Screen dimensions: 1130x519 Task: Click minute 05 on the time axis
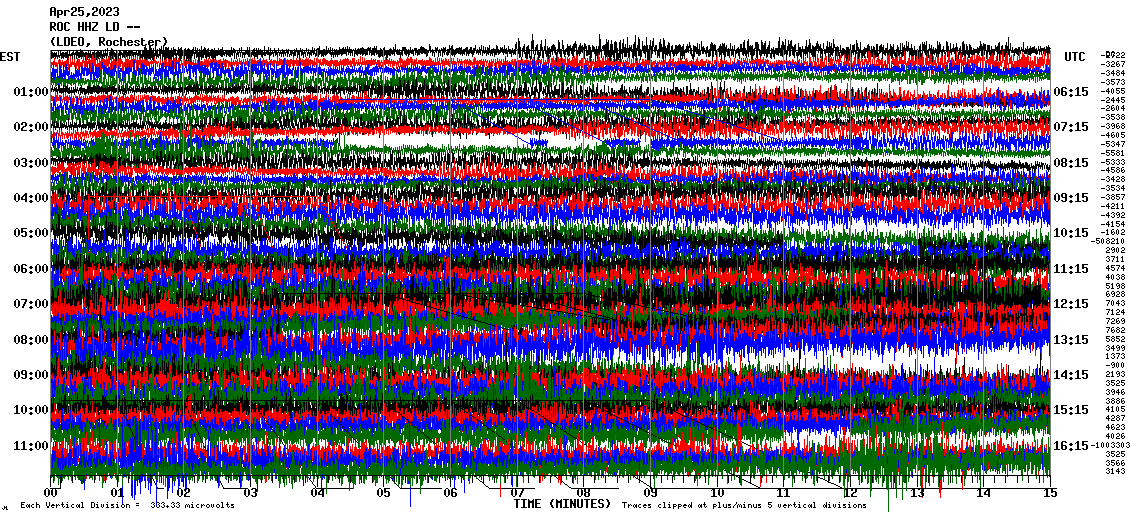(x=384, y=493)
